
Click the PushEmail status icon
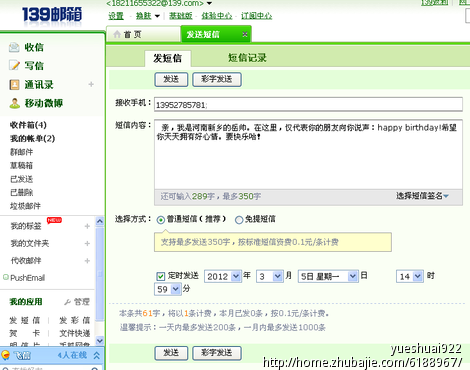point(6,277)
